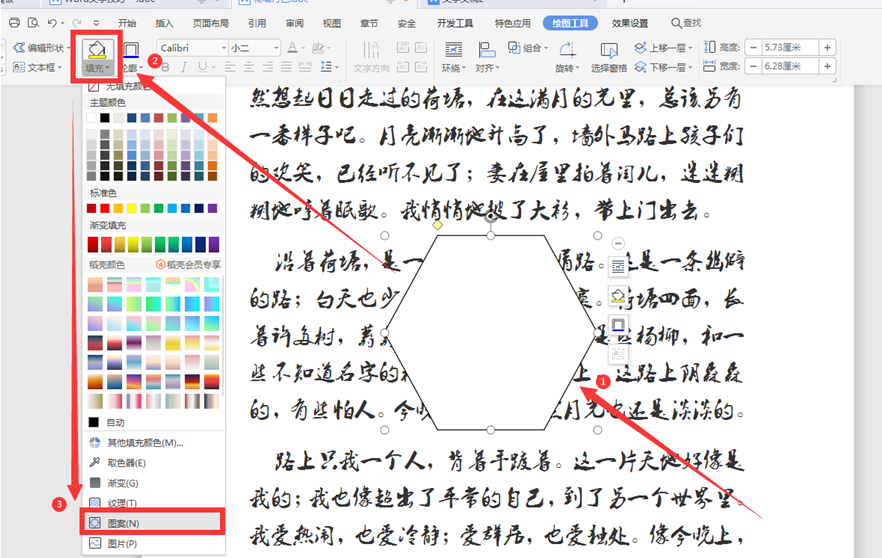
Task: Click the 查找 (Find) search button
Action: tap(686, 23)
